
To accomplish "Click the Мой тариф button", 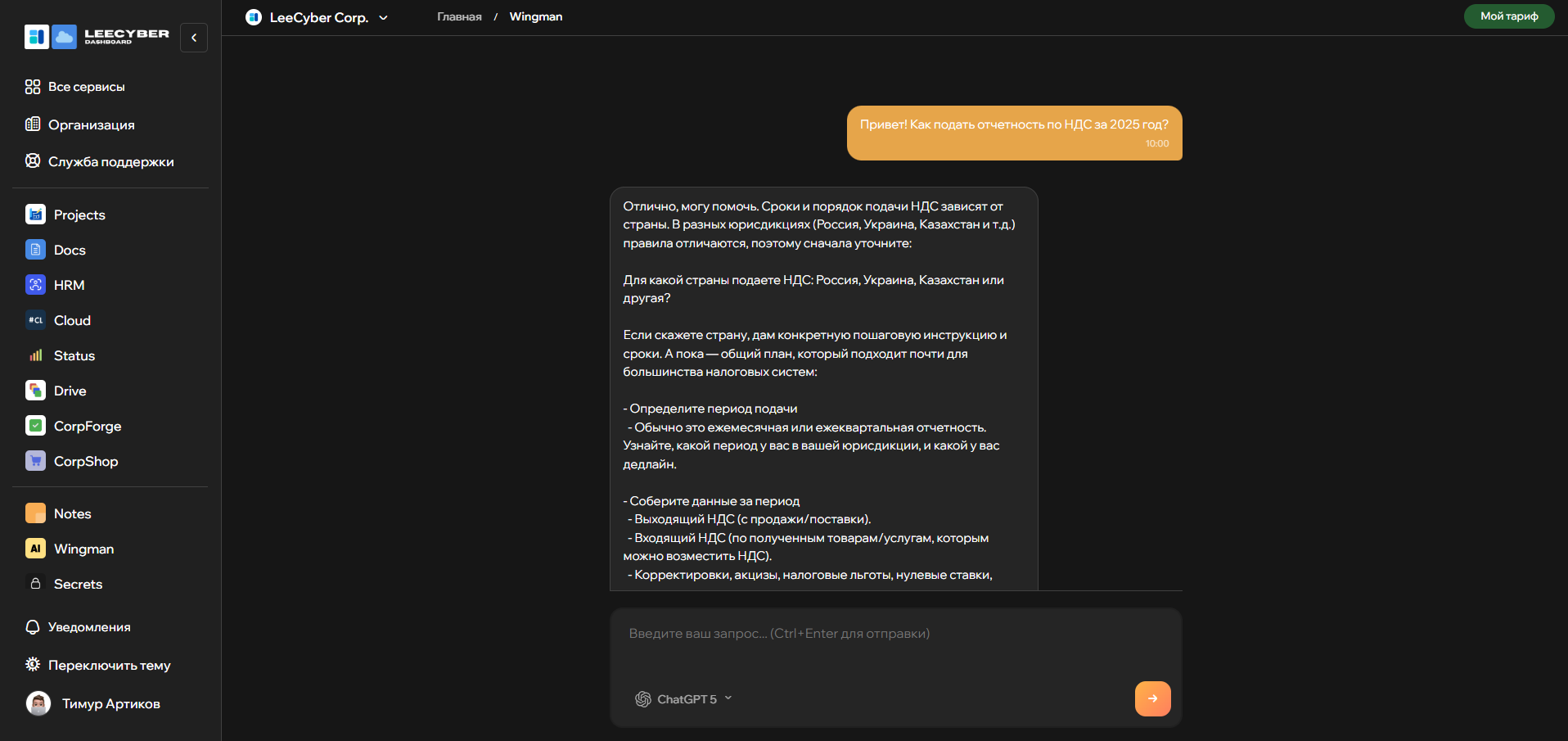I will [x=1508, y=16].
